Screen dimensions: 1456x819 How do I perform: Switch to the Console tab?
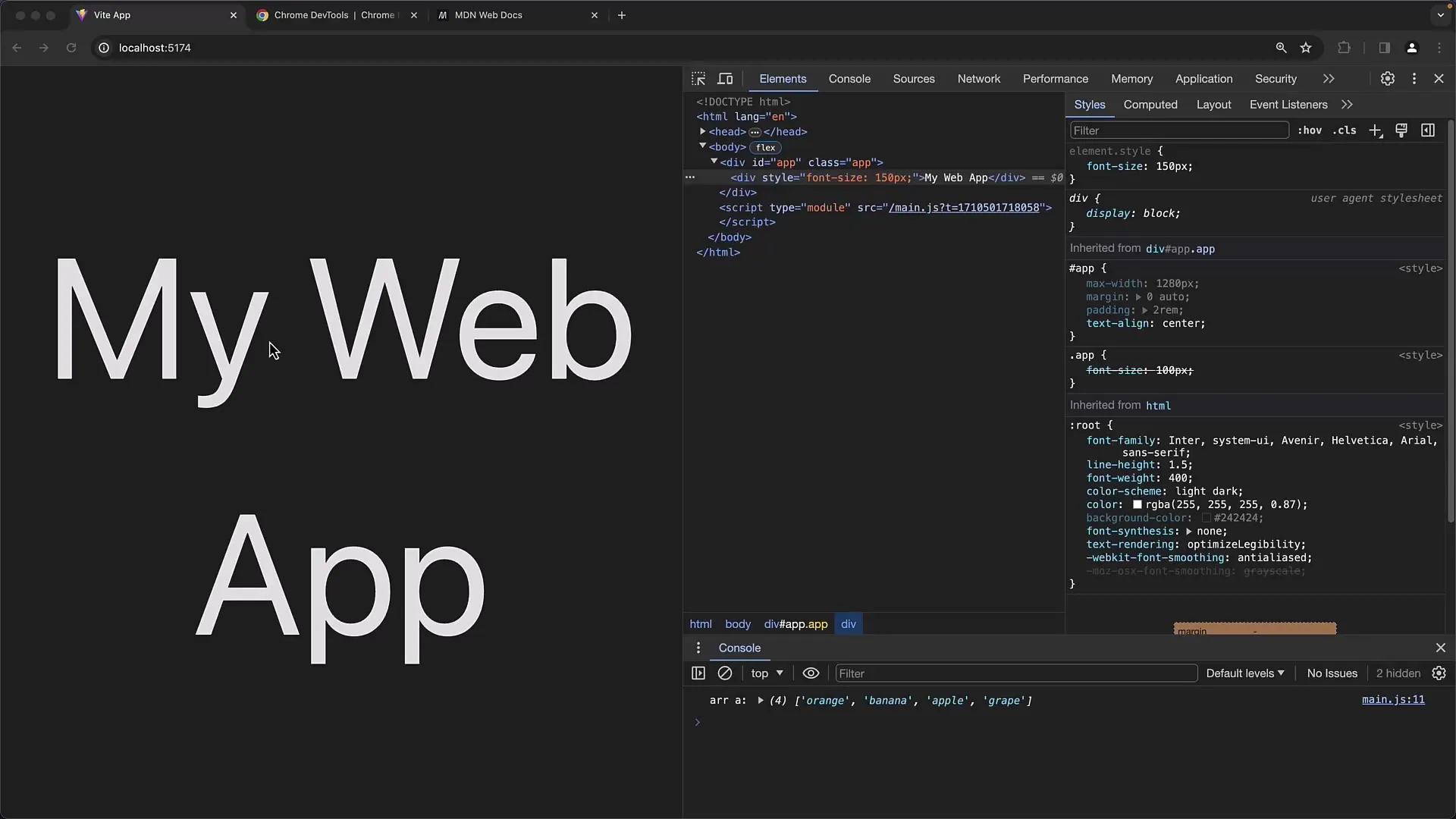tap(849, 79)
